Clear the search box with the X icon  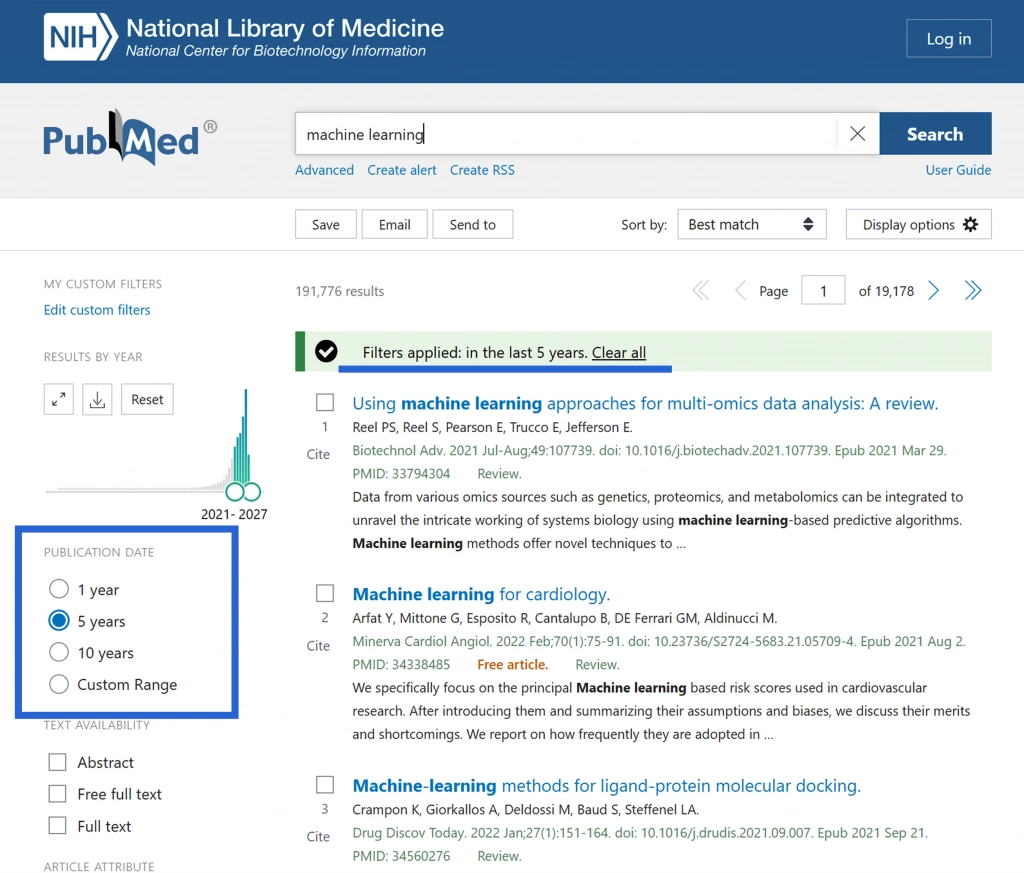[x=857, y=134]
